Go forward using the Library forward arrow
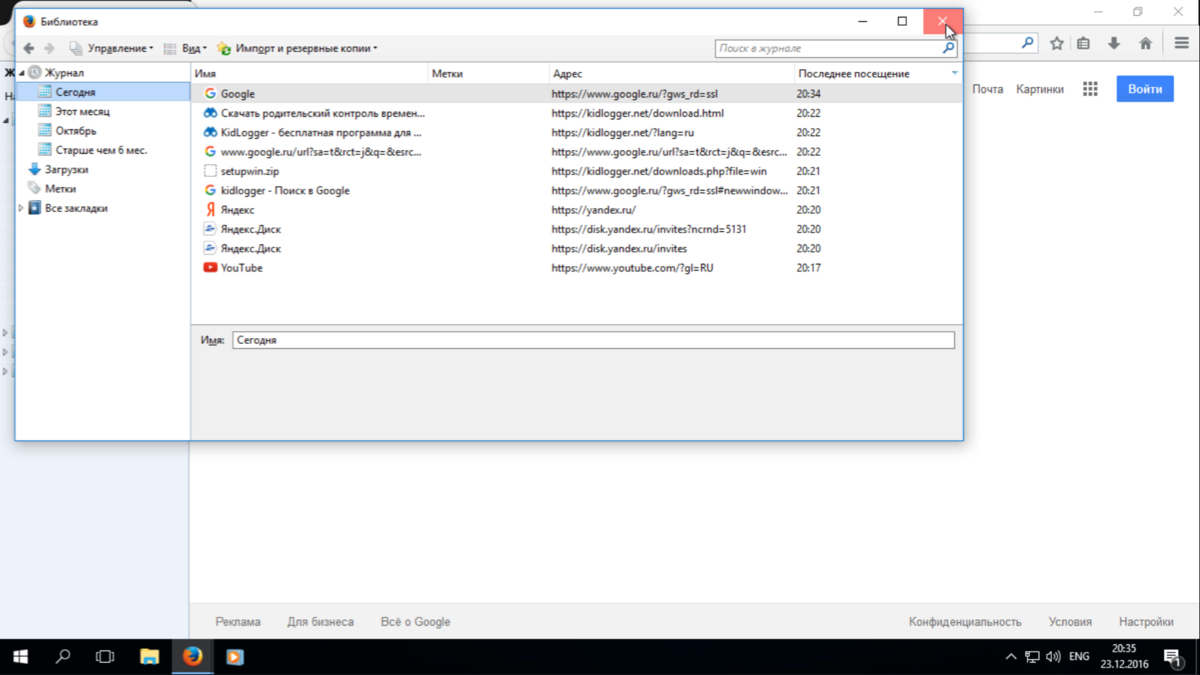 [x=49, y=48]
